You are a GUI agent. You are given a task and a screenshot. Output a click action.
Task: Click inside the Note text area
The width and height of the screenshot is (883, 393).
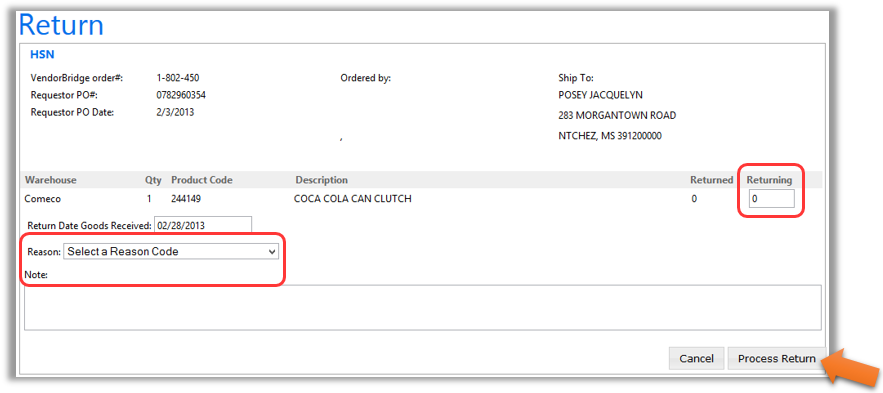pyautogui.click(x=422, y=307)
